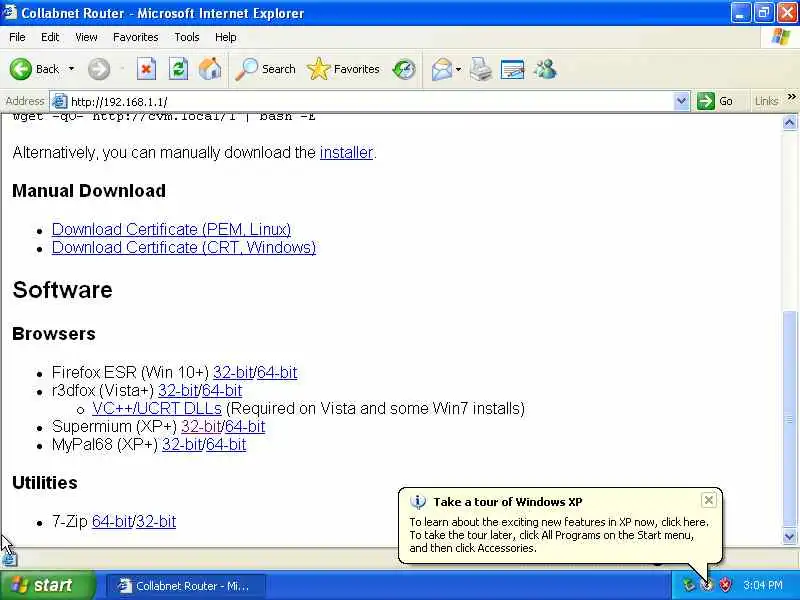800x600 pixels.
Task: Download 7-Zip 32-bit
Action: (156, 521)
